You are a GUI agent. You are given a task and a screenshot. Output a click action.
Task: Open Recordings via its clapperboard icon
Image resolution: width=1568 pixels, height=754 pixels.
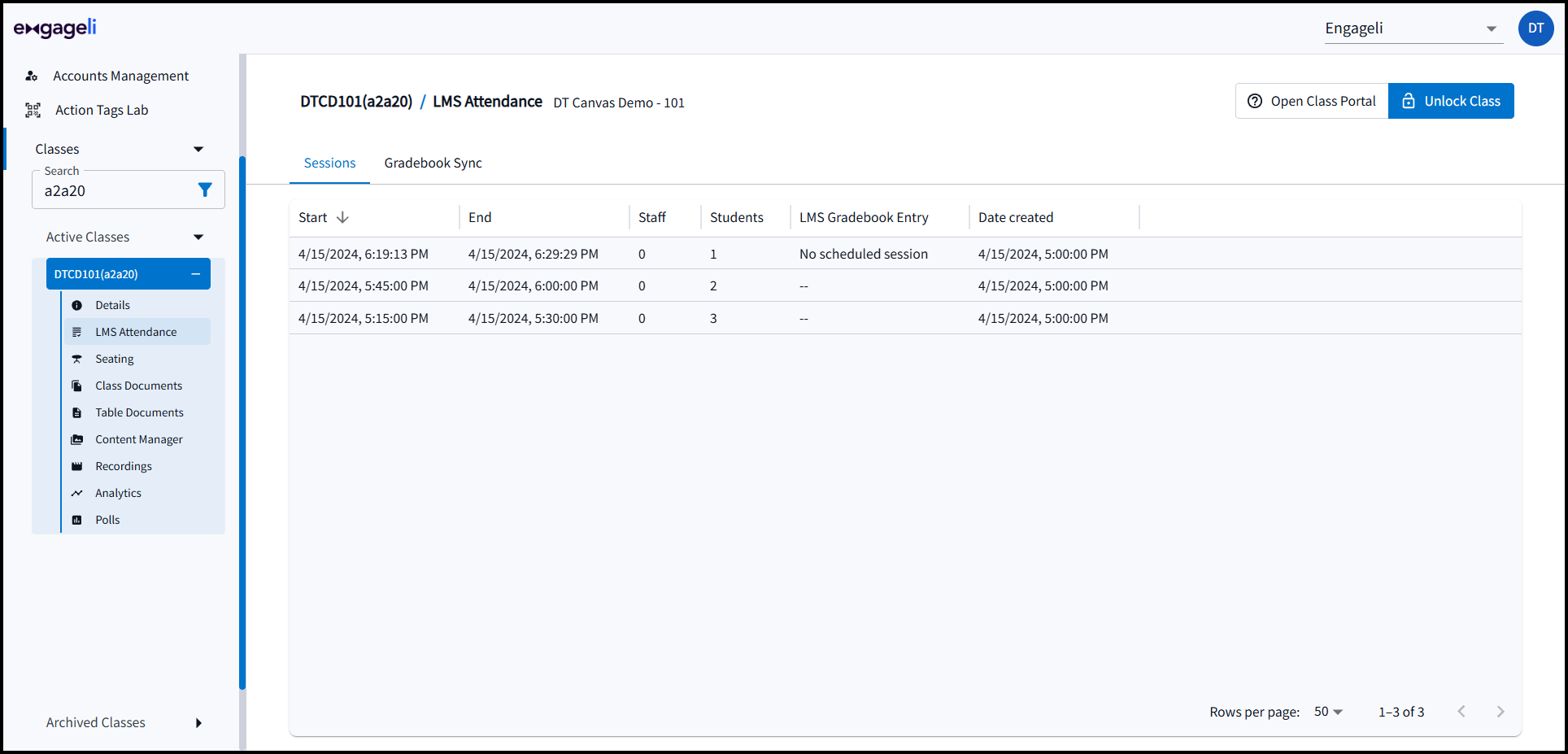(77, 466)
